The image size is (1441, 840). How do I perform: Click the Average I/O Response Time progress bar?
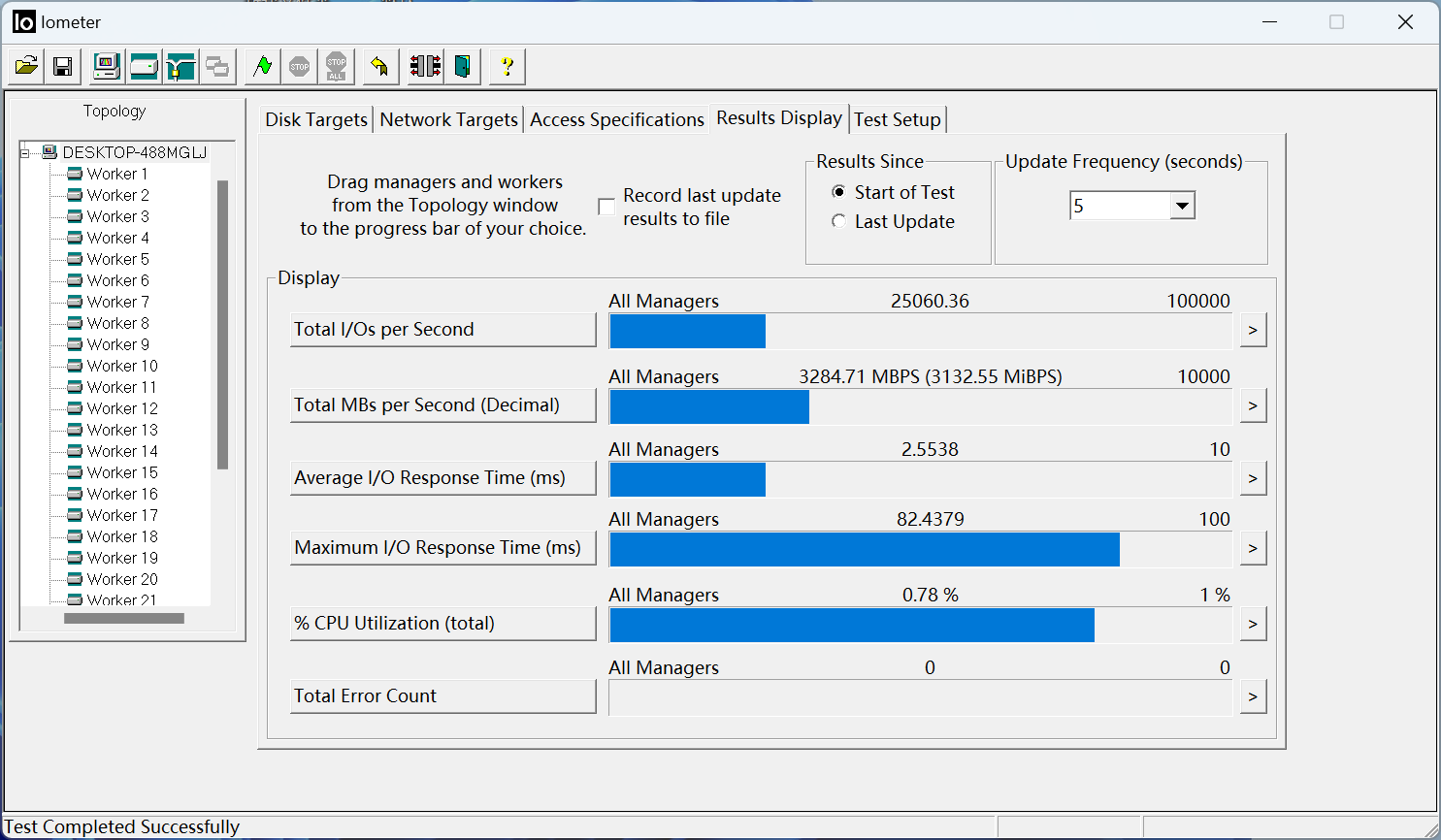tap(921, 479)
